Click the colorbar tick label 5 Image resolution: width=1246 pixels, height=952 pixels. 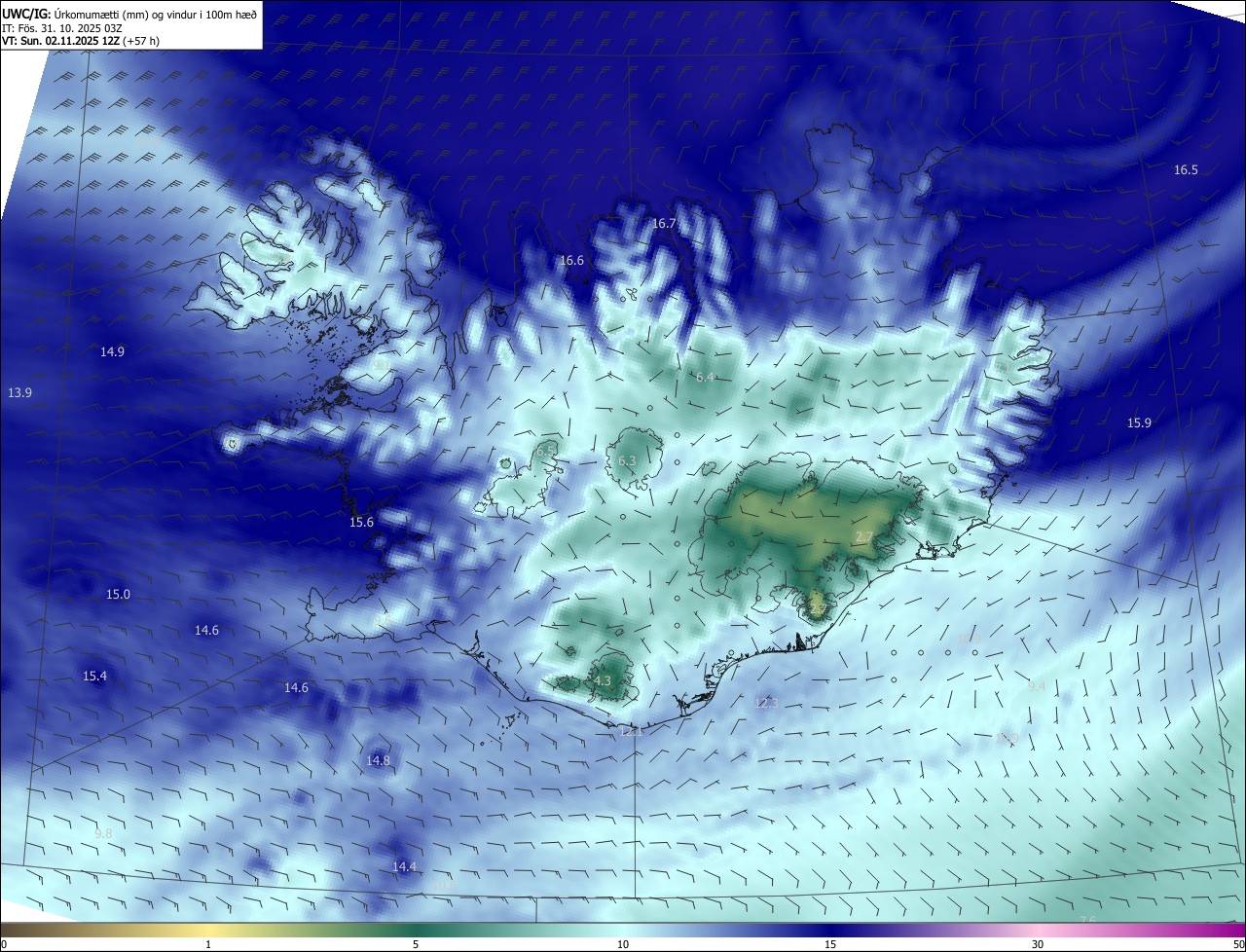pos(416,945)
